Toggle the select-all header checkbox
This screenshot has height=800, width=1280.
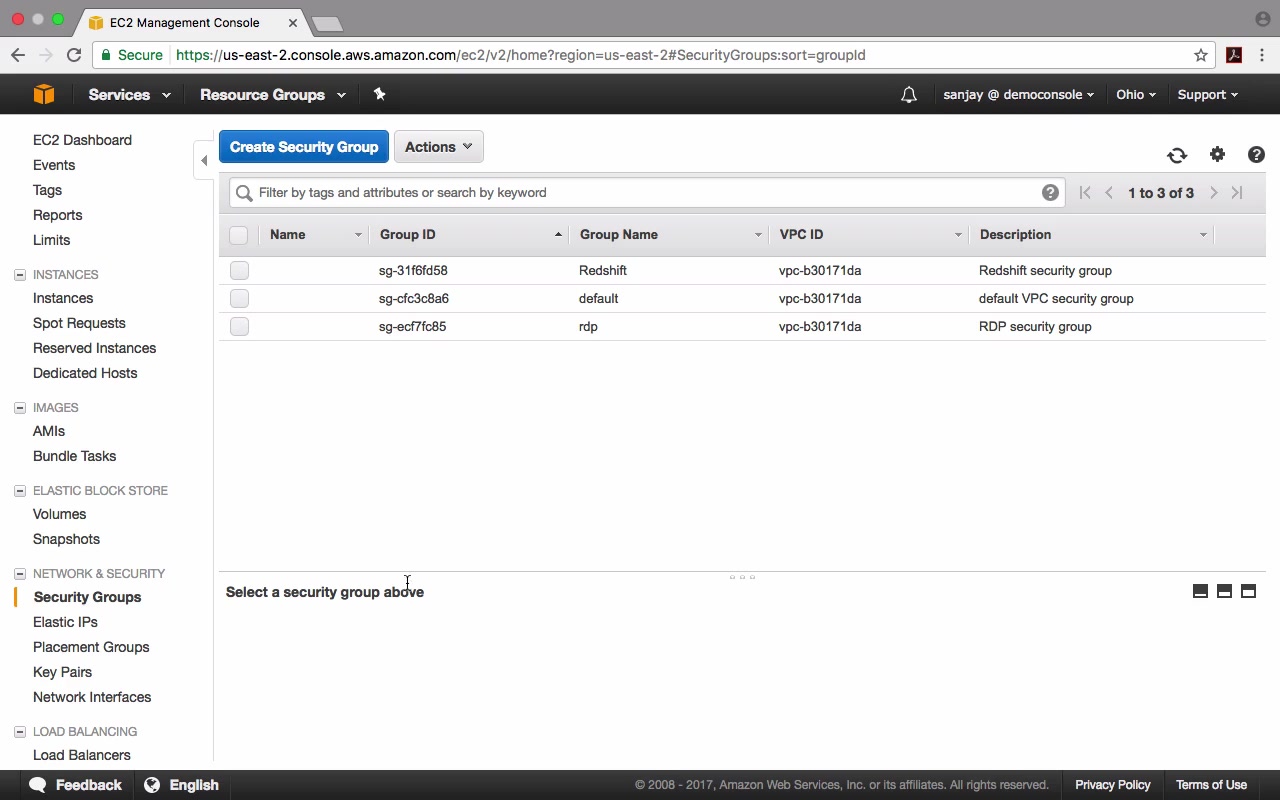click(238, 235)
